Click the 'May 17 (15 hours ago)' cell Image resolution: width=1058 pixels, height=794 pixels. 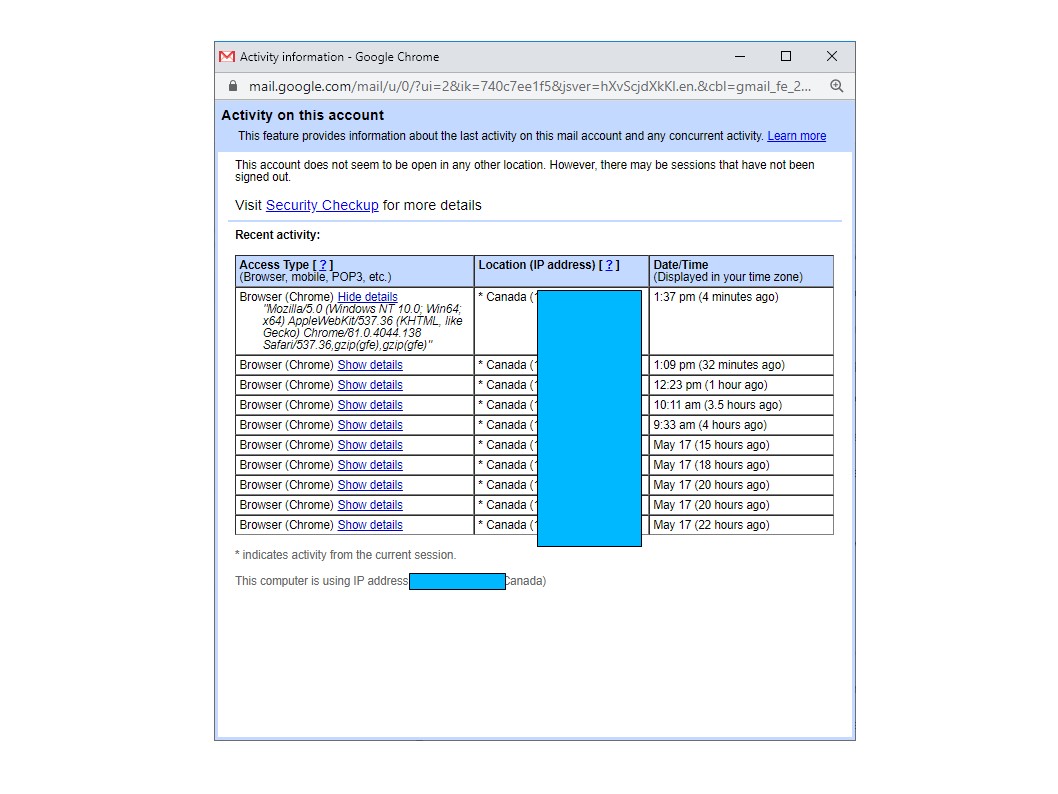click(x=741, y=445)
